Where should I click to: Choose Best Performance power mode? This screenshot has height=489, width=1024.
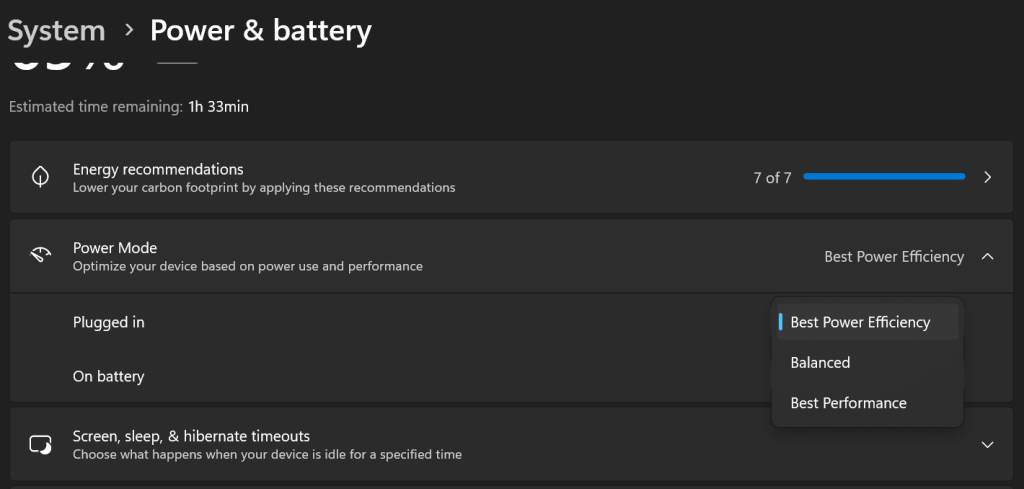[848, 403]
